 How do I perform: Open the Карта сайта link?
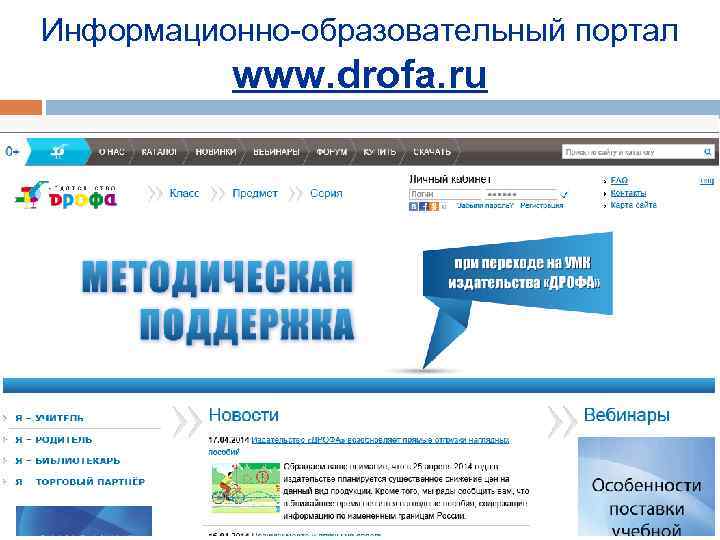click(x=633, y=205)
